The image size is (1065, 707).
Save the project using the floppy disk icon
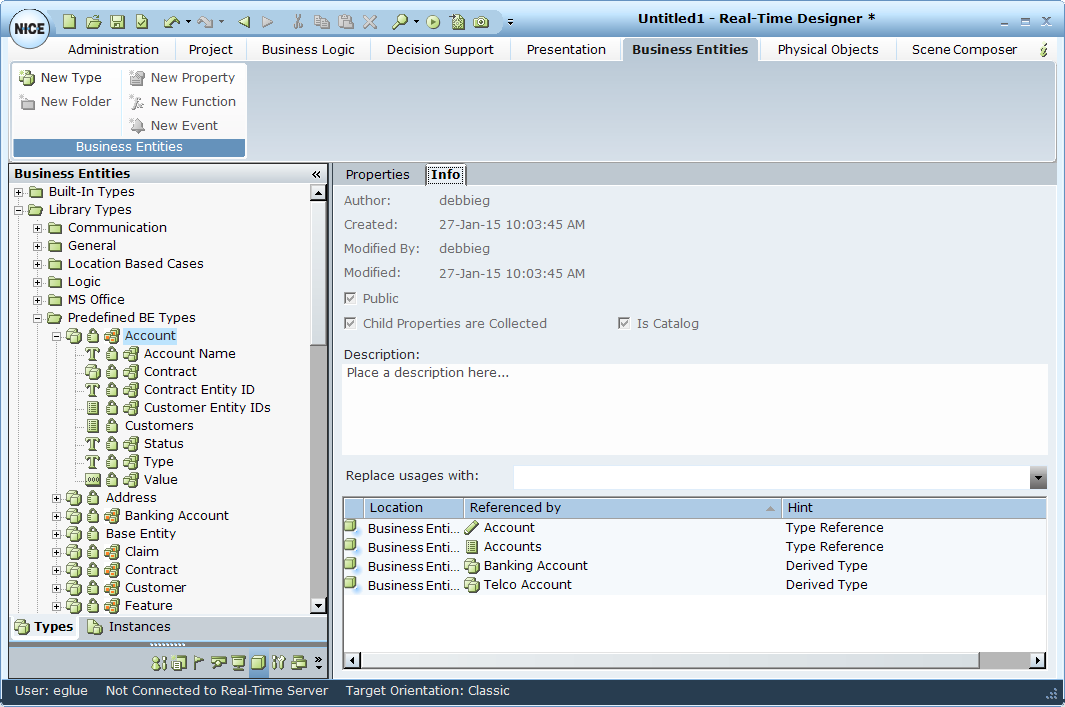[x=117, y=21]
